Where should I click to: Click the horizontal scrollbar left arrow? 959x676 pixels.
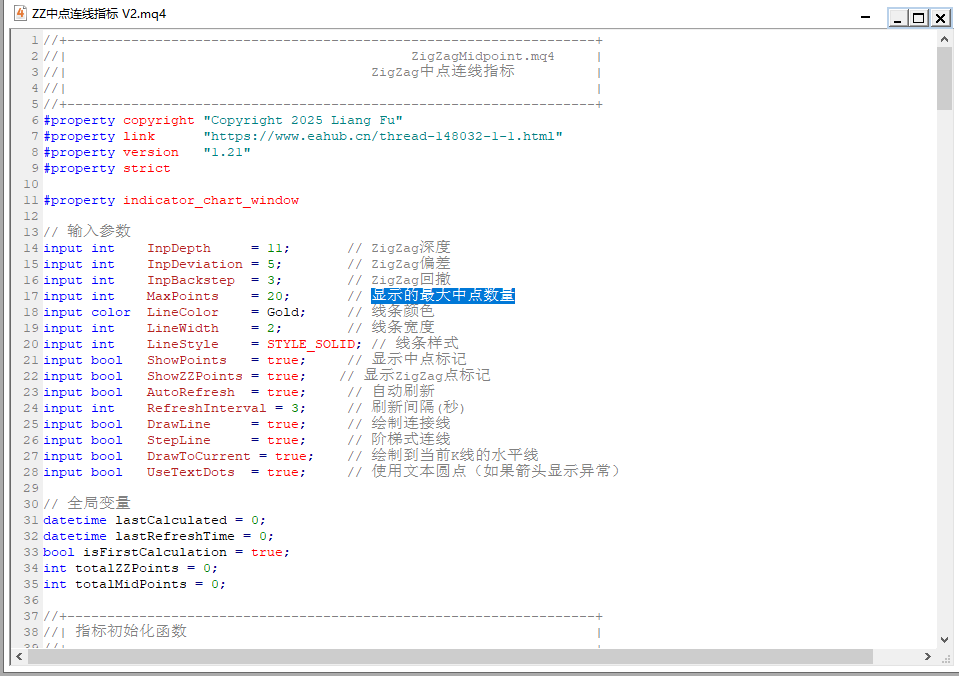20,656
